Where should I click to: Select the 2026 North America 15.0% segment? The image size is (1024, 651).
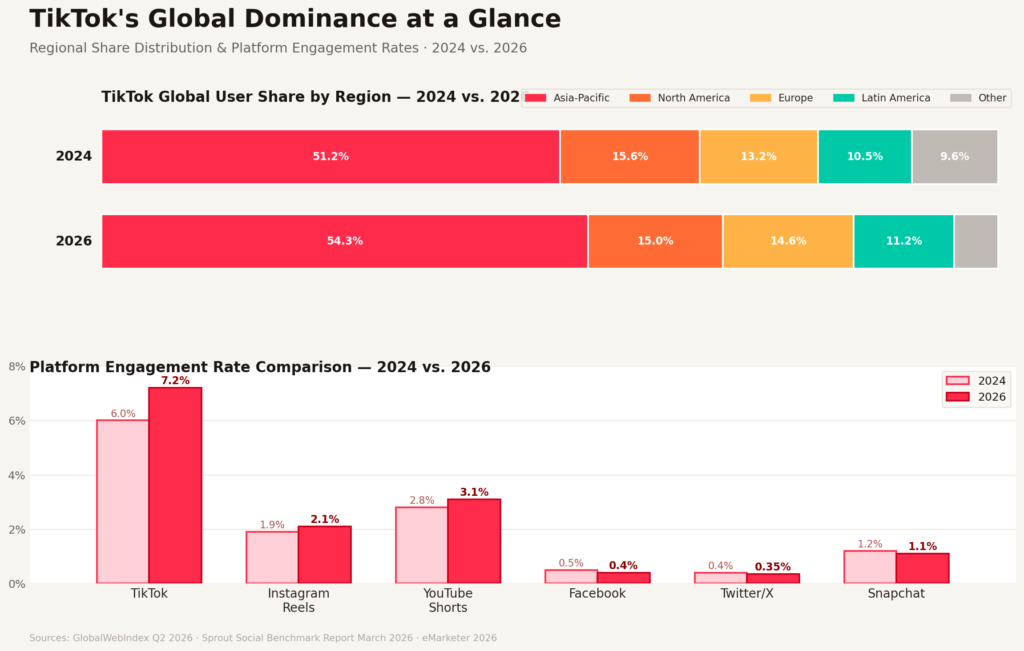[655, 242]
